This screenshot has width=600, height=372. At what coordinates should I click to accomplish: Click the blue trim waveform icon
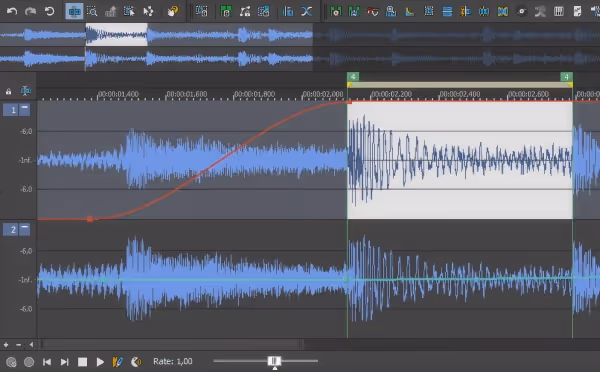tap(484, 11)
